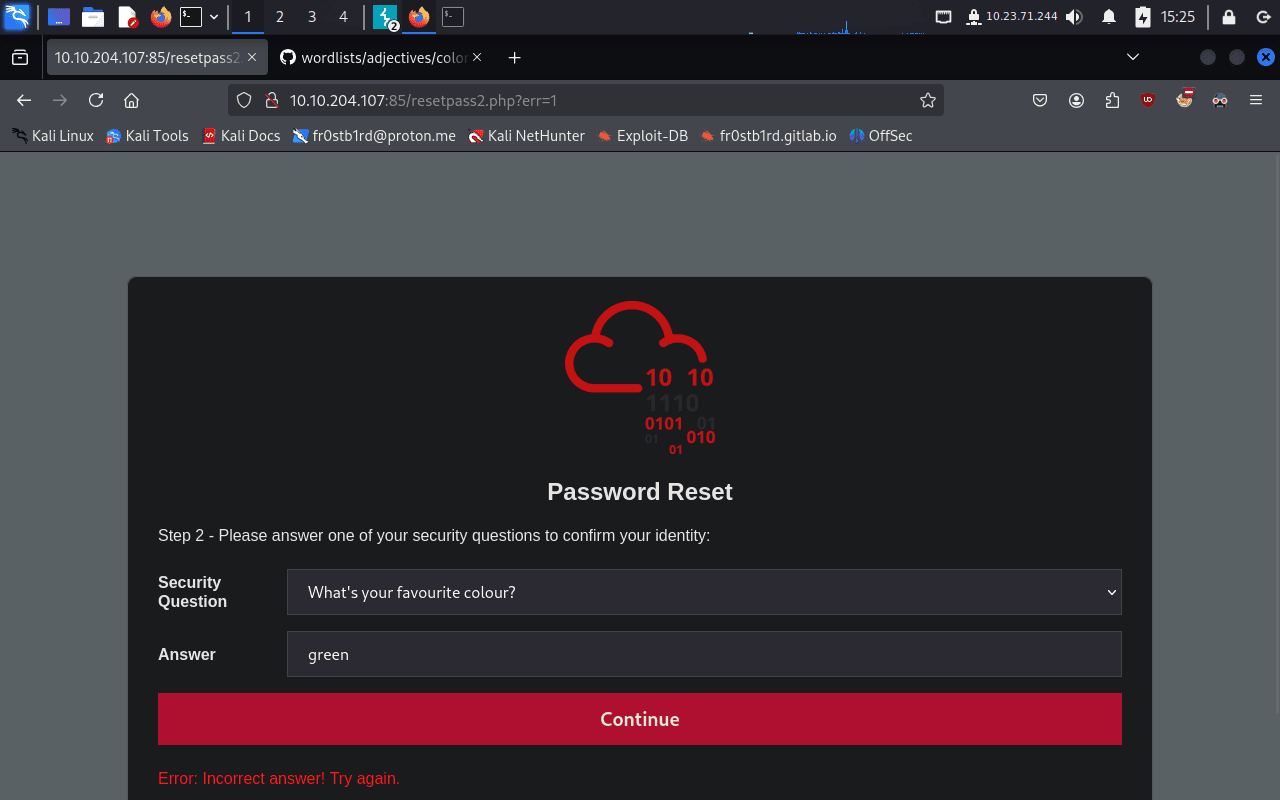Open the Firefox extensions puzzle icon
Viewport: 1280px width, 800px height.
point(1112,100)
